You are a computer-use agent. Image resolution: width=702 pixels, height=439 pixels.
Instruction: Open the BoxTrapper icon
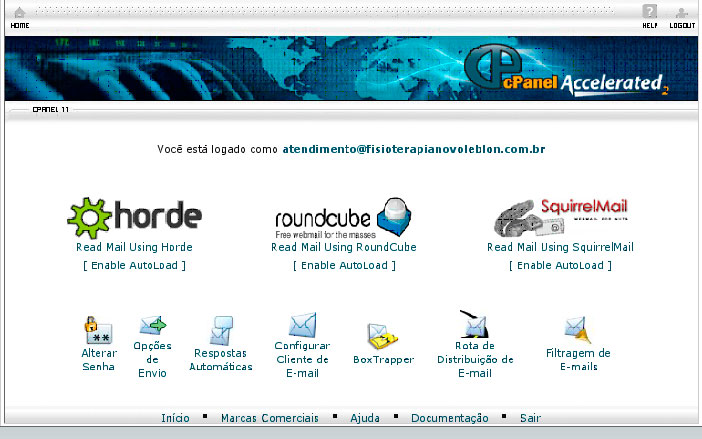pos(383,336)
